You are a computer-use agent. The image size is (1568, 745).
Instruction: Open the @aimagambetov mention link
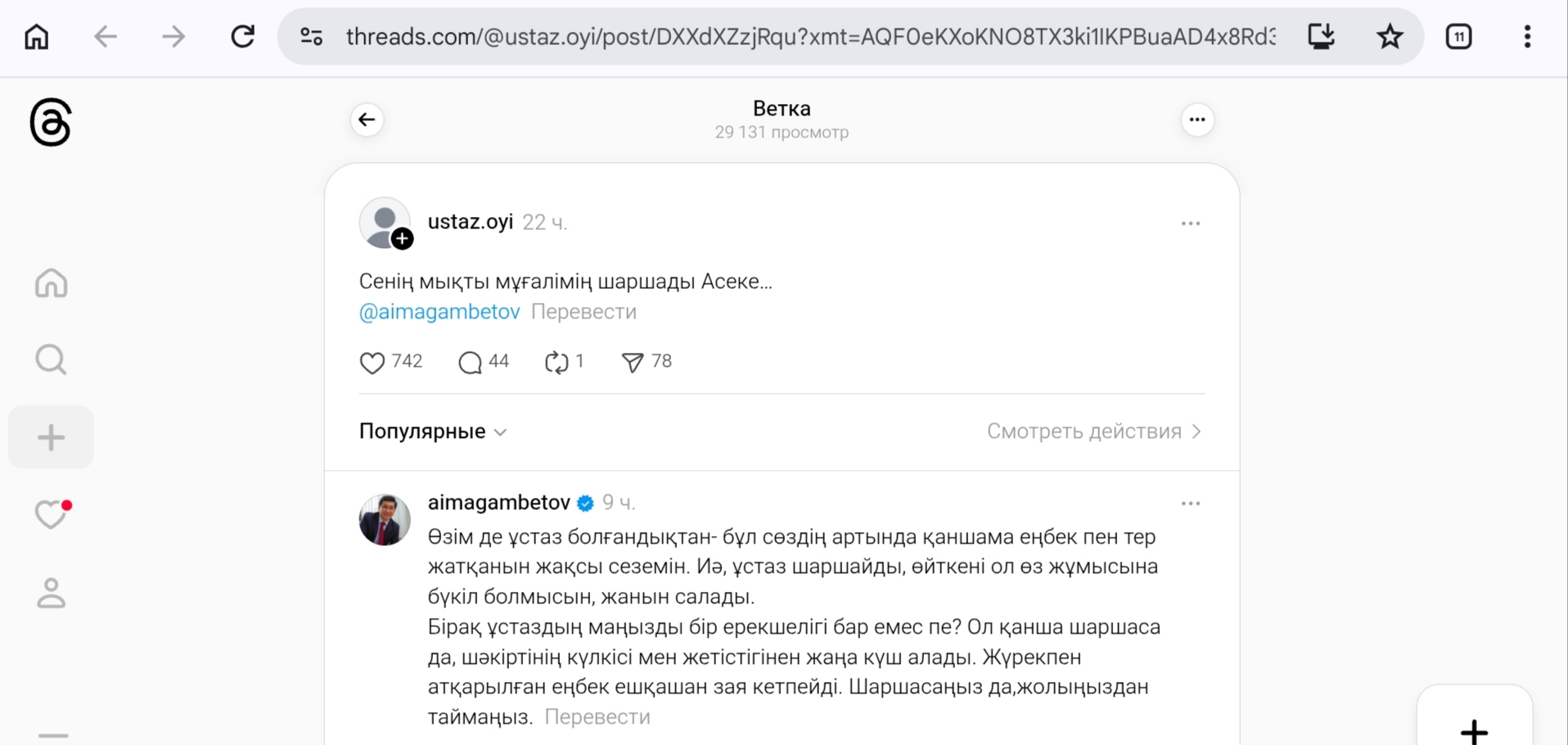(439, 312)
